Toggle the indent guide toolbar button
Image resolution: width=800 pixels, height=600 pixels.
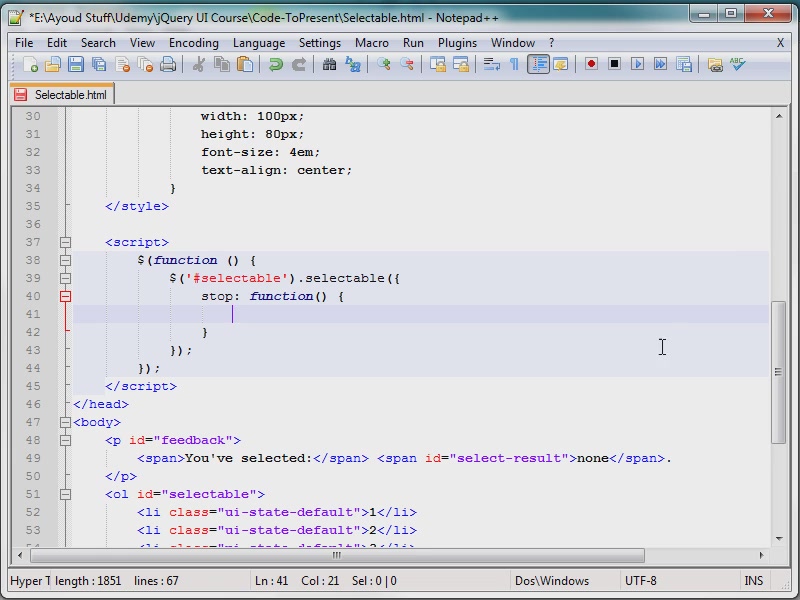538,64
